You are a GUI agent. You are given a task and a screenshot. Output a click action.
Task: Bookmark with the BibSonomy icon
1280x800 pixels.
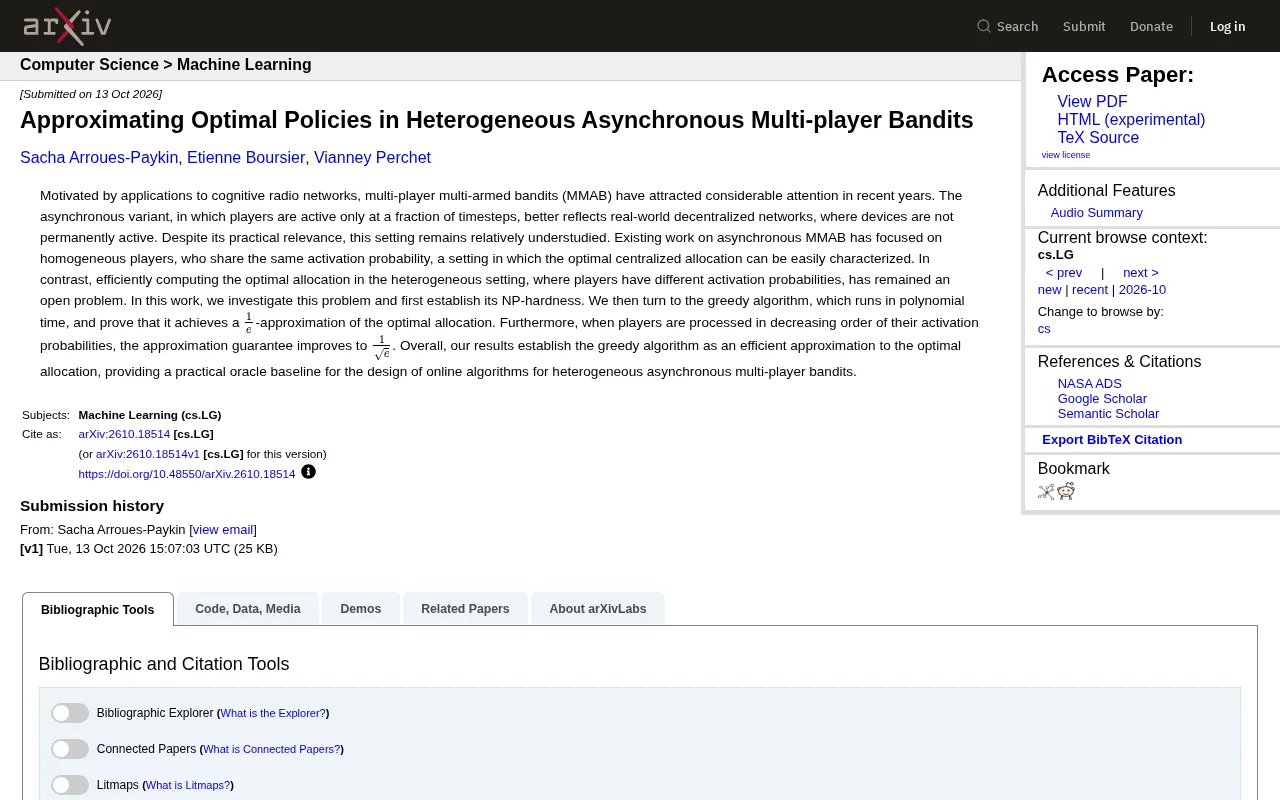tap(1046, 491)
